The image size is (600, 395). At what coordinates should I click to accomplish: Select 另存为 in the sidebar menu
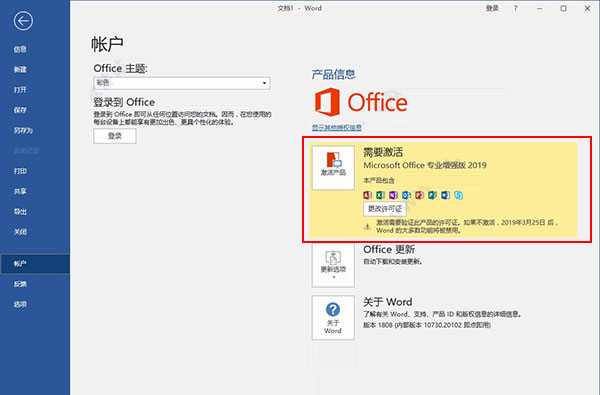(x=23, y=131)
